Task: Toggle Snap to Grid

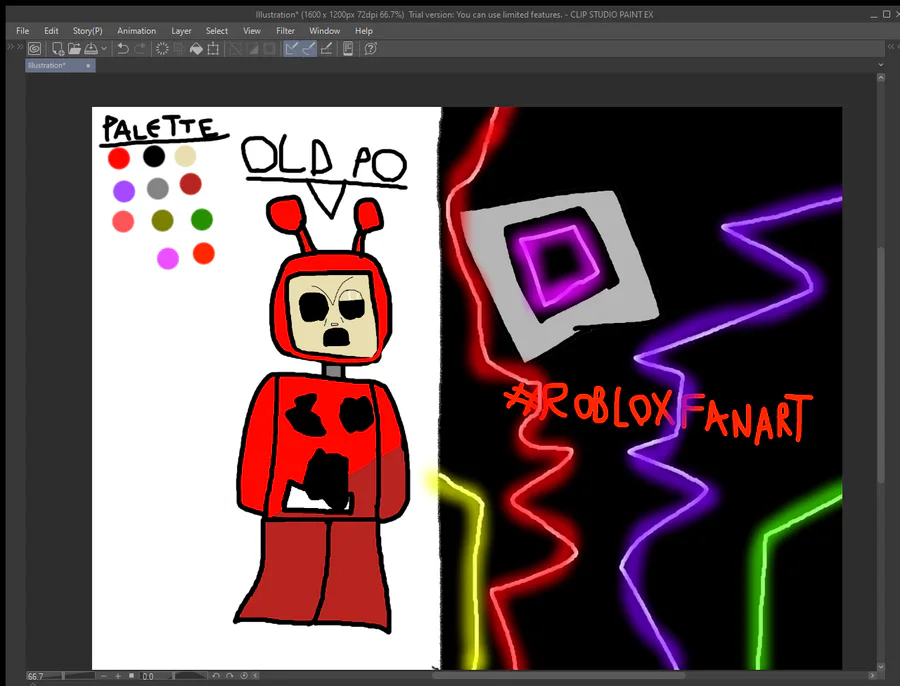Action: tap(326, 49)
